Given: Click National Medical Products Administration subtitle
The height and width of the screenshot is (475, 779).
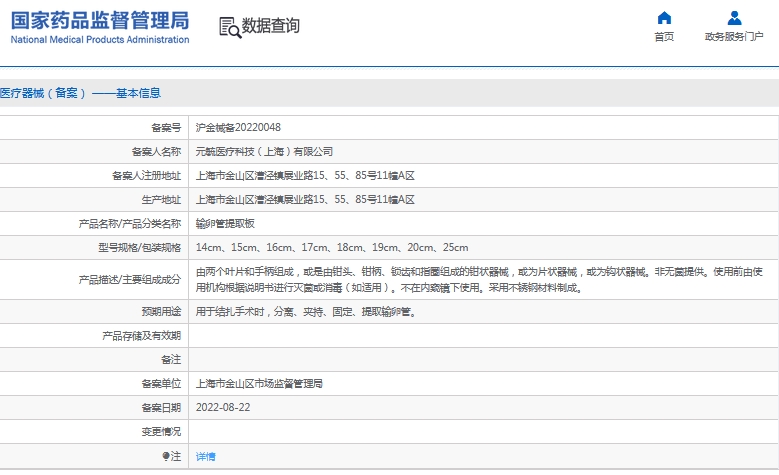Looking at the screenshot, I should (x=100, y=39).
